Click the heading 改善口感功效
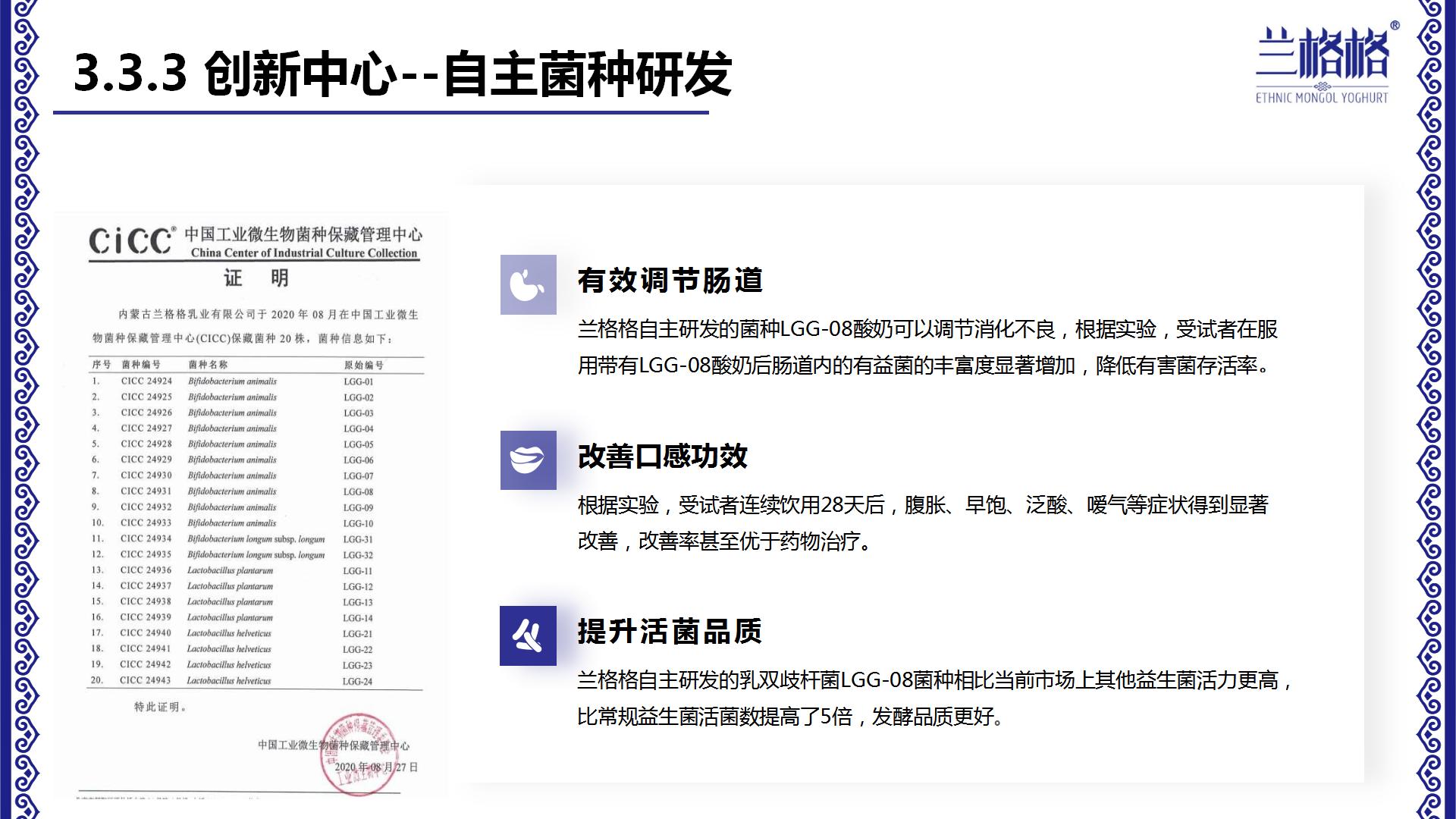1456x819 pixels. [662, 457]
